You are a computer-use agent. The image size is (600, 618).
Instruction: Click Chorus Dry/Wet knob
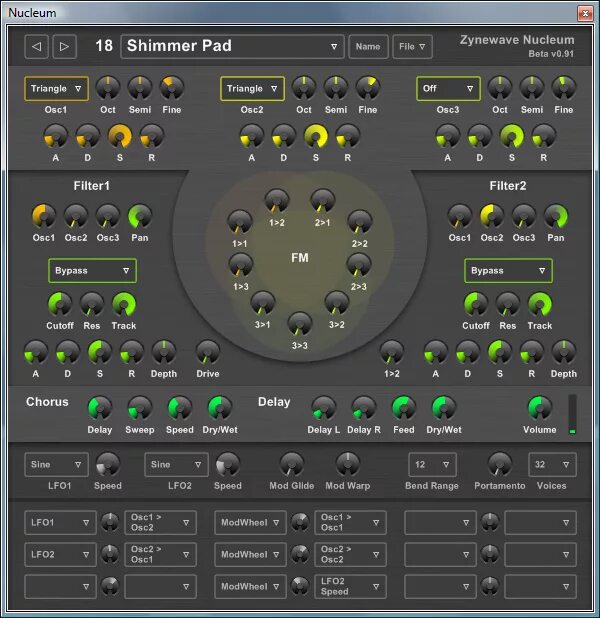pyautogui.click(x=220, y=408)
